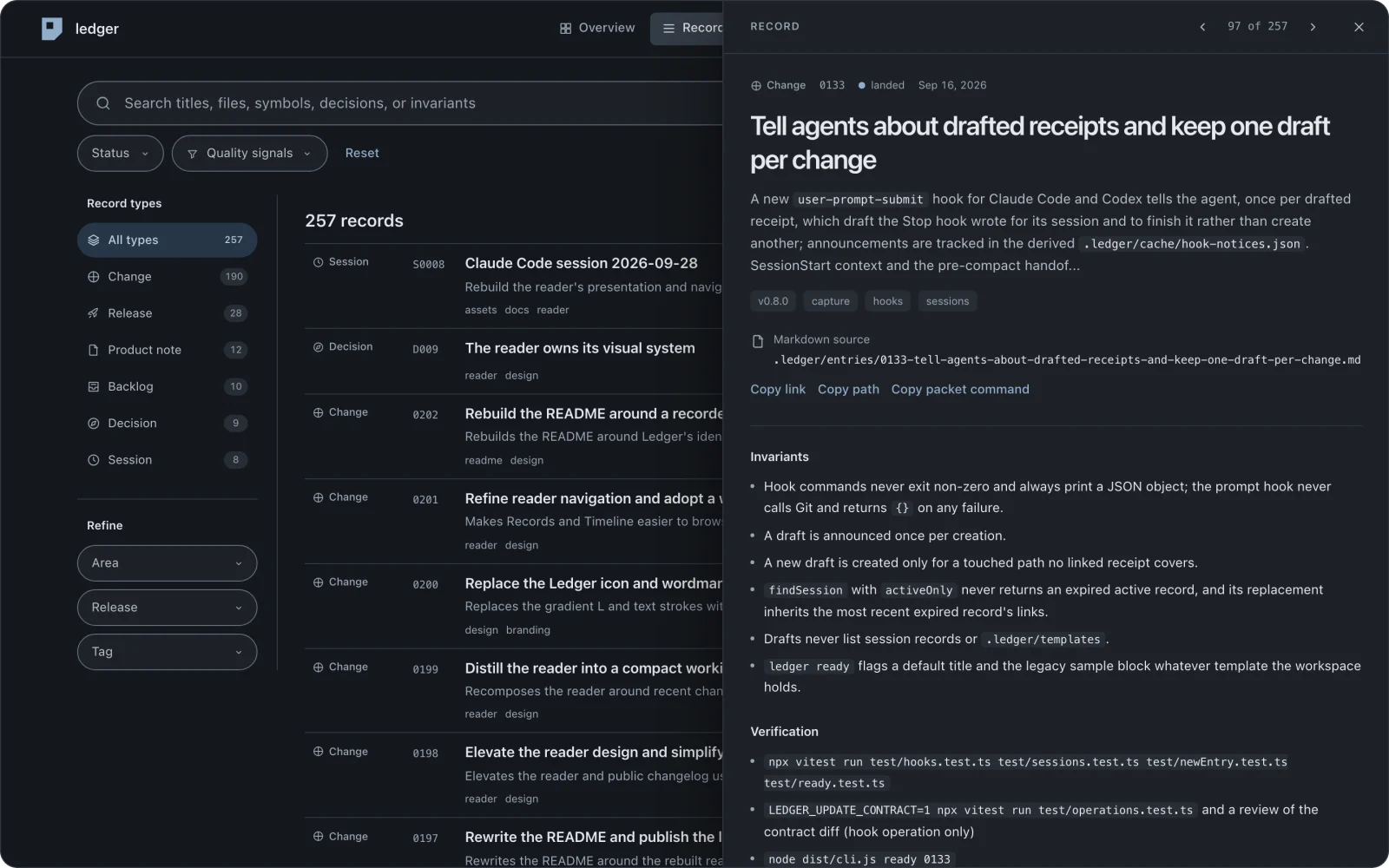1389x868 pixels.
Task: Click Reset filters link
Action: point(362,153)
